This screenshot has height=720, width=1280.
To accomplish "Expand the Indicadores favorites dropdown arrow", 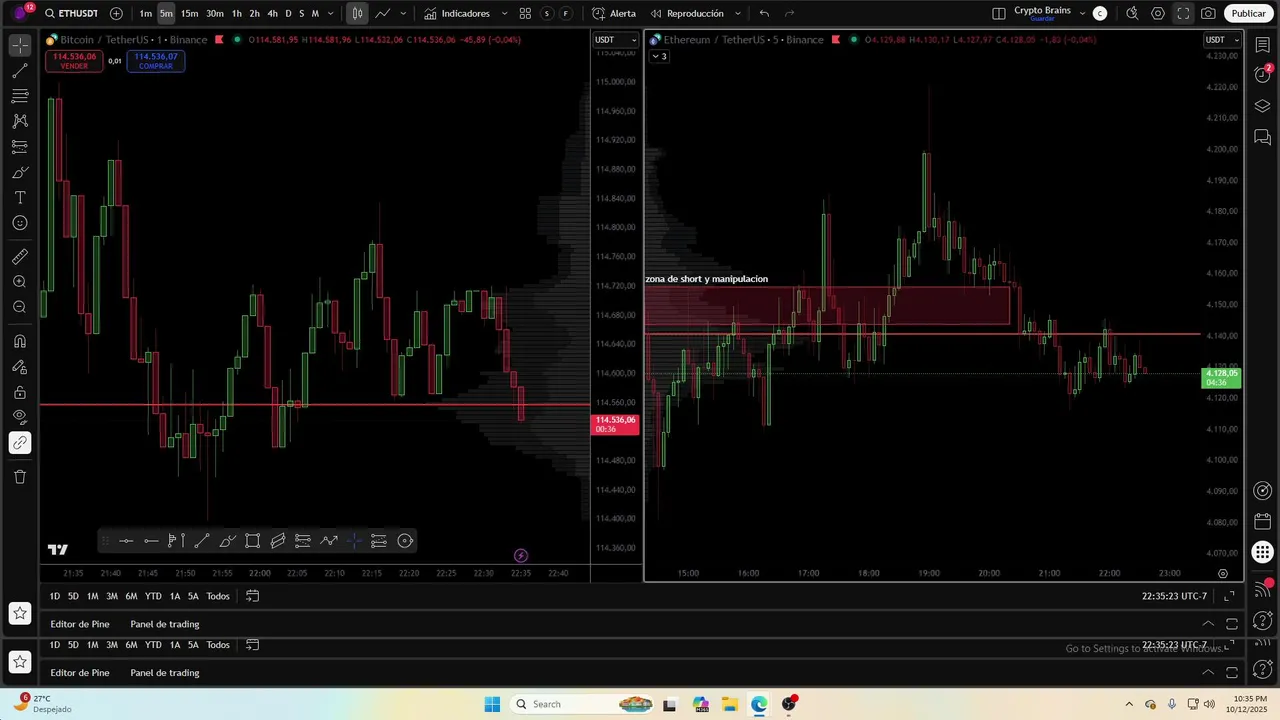I will pyautogui.click(x=504, y=13).
